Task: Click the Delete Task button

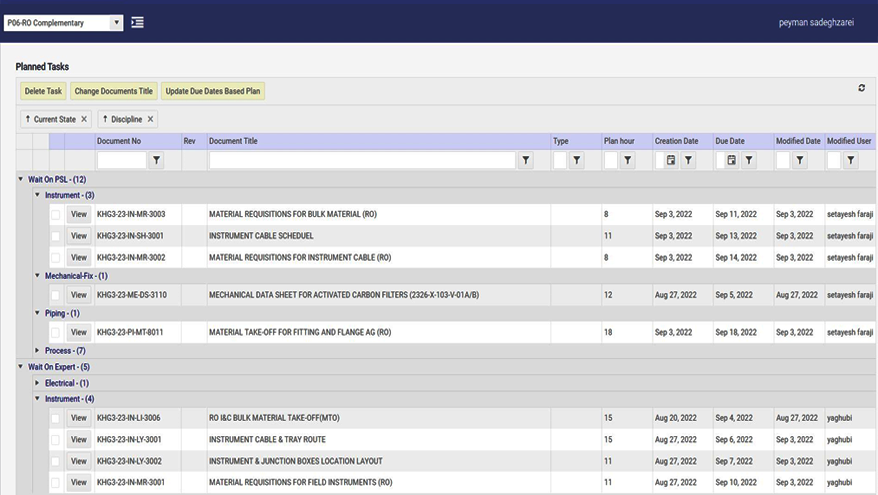Action: click(x=43, y=91)
